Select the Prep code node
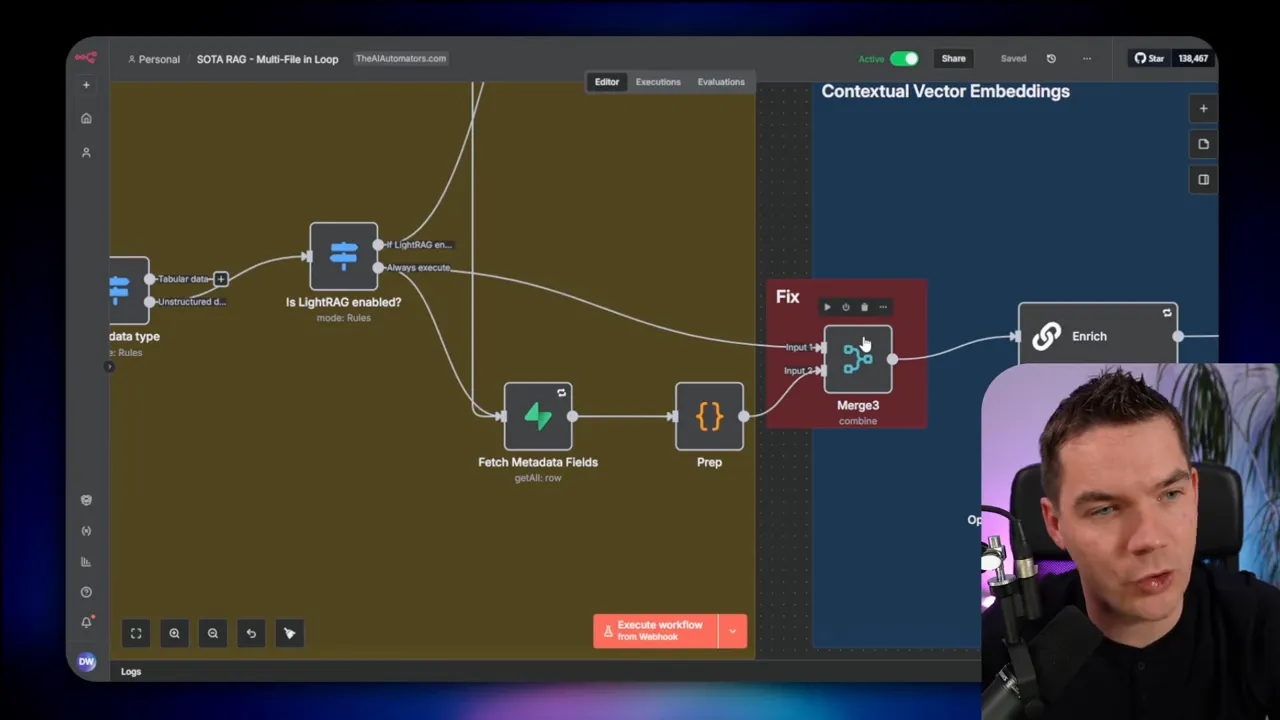 click(709, 416)
